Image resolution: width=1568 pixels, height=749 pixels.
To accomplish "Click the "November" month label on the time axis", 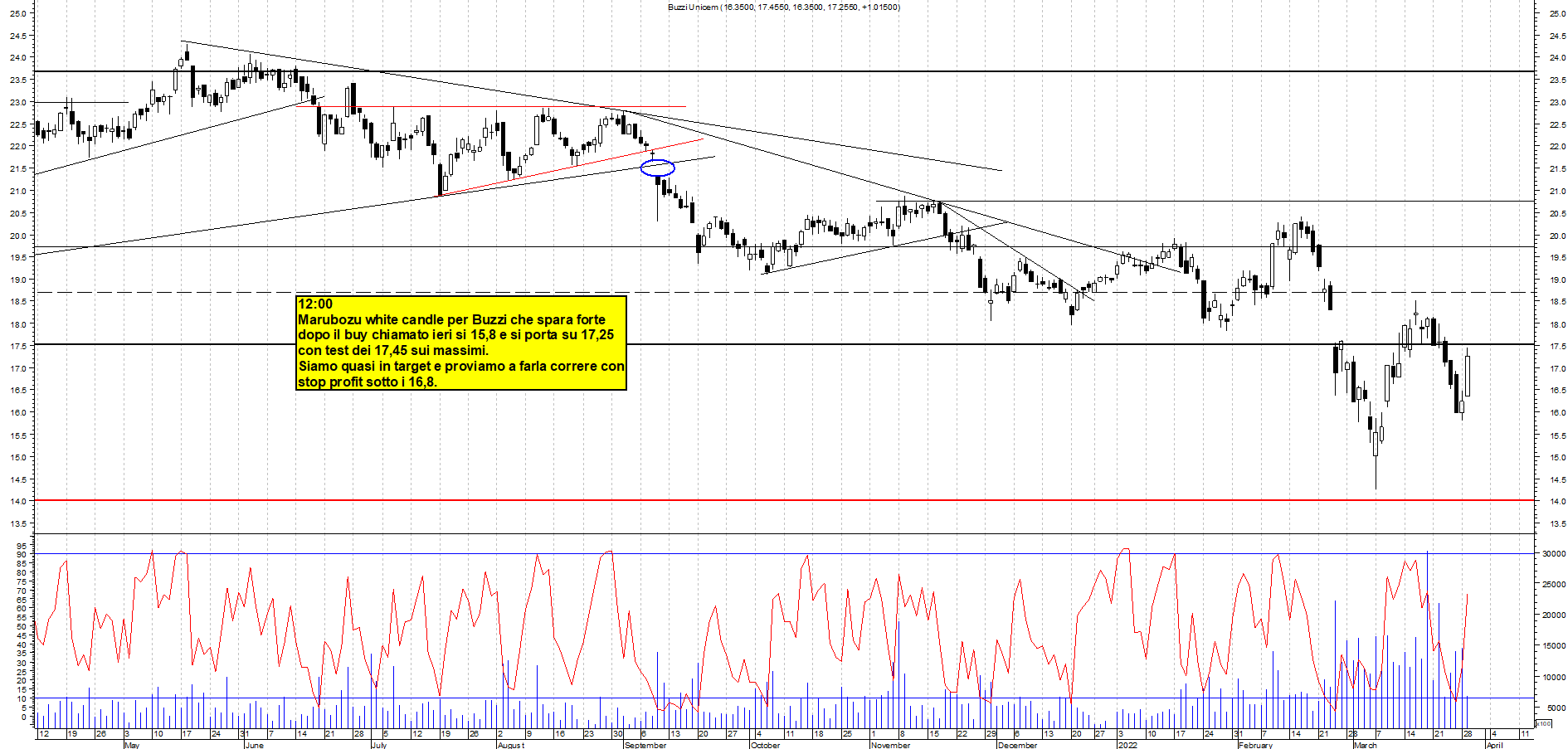I will (891, 745).
